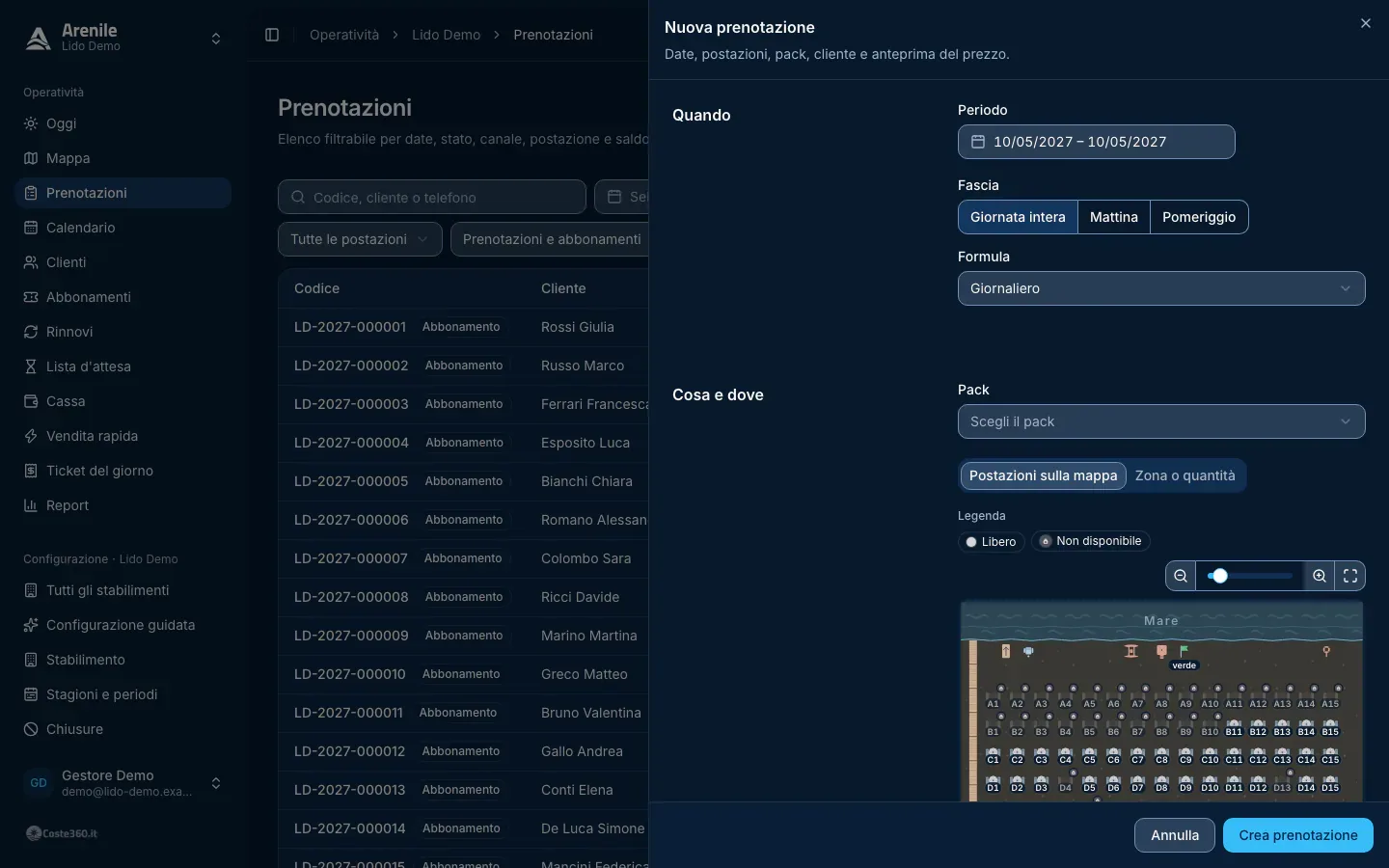Choose Giornata intera time slot
The width and height of the screenshot is (1389, 868).
coord(1018,217)
